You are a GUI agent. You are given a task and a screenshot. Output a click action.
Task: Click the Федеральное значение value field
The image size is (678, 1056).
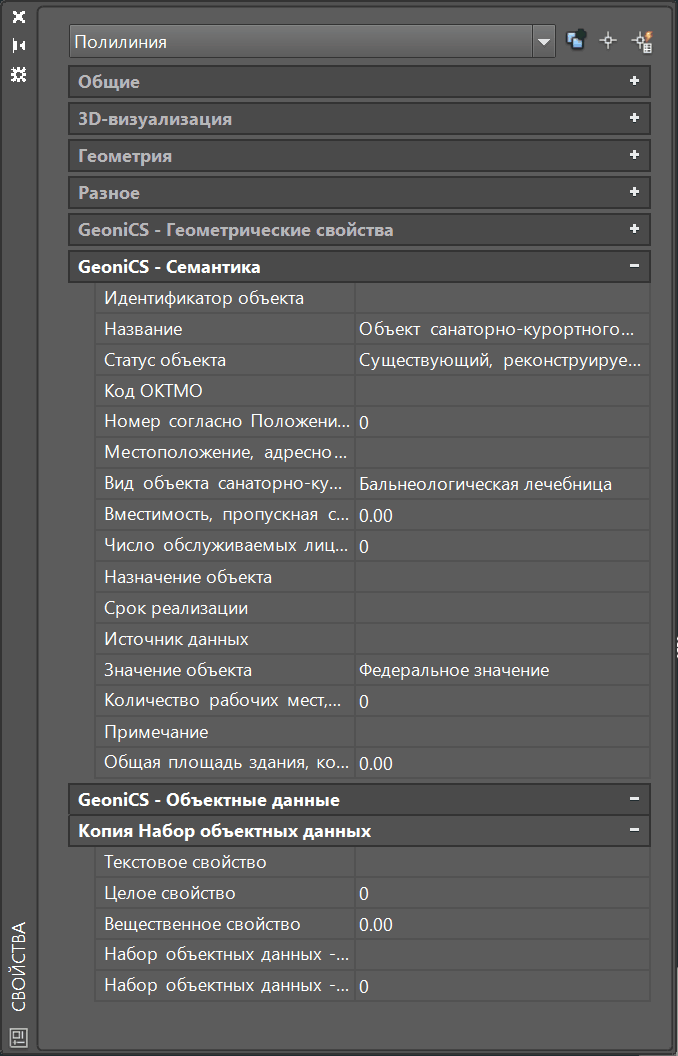pyautogui.click(x=502, y=670)
